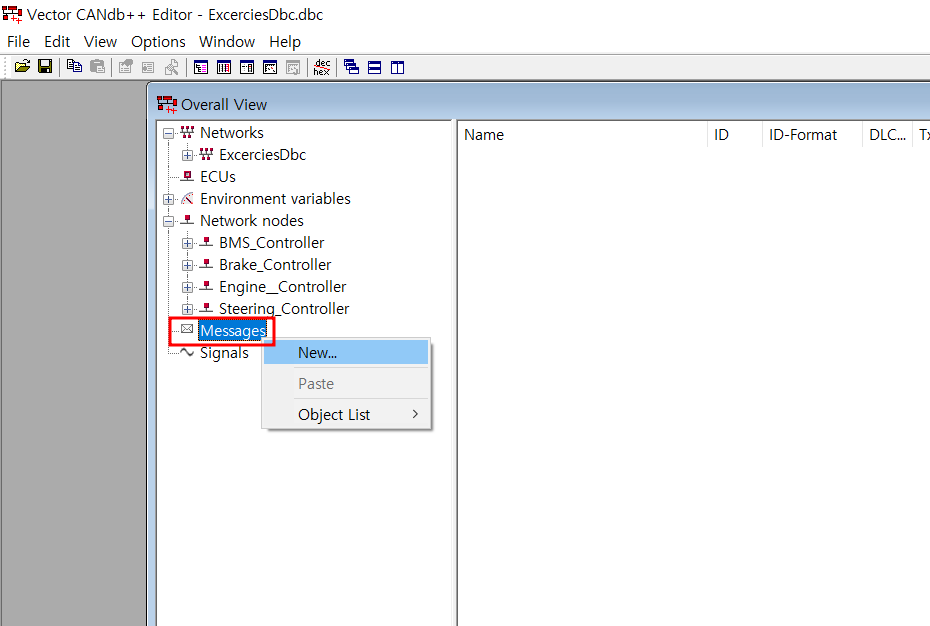930x626 pixels.
Task: Open the Edit menu
Action: [57, 42]
